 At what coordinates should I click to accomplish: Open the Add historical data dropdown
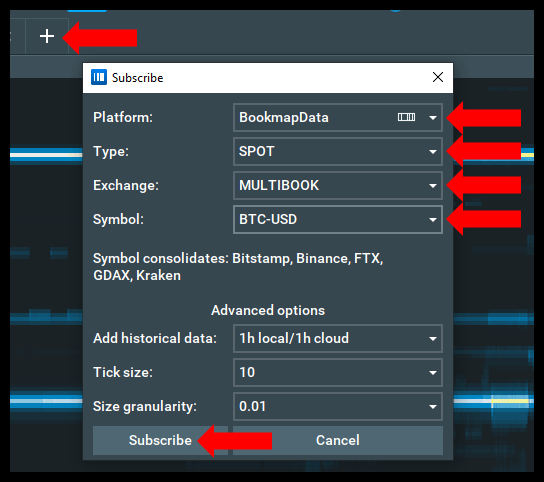pyautogui.click(x=338, y=338)
